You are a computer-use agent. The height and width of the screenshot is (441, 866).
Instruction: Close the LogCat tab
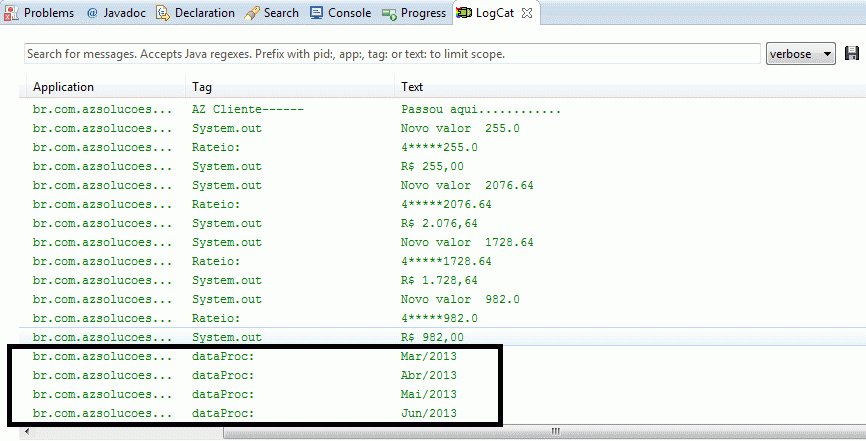[527, 13]
